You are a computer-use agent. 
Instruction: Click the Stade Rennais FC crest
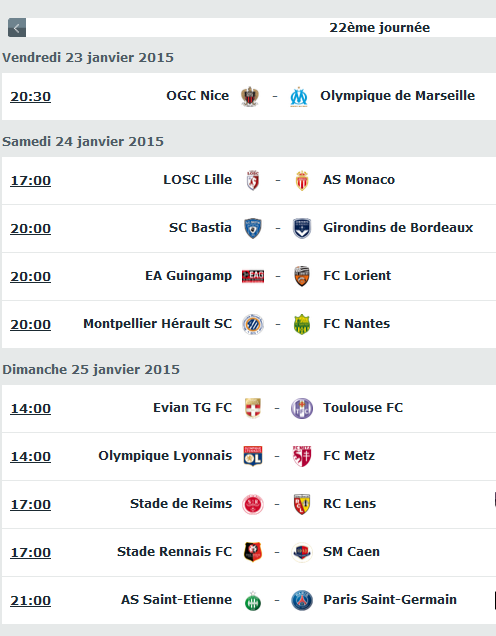pos(253,552)
